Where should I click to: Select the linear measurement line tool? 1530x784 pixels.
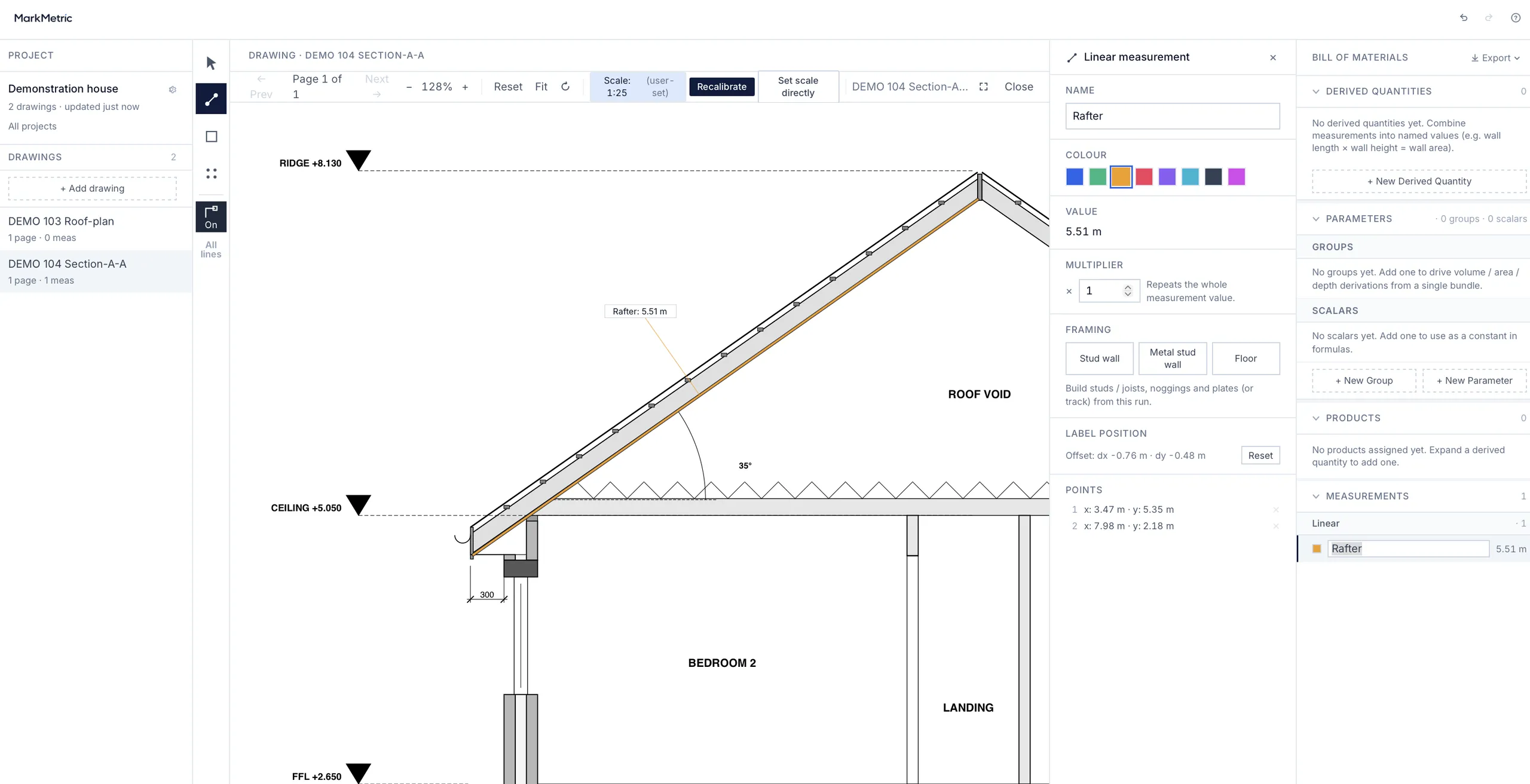[211, 99]
